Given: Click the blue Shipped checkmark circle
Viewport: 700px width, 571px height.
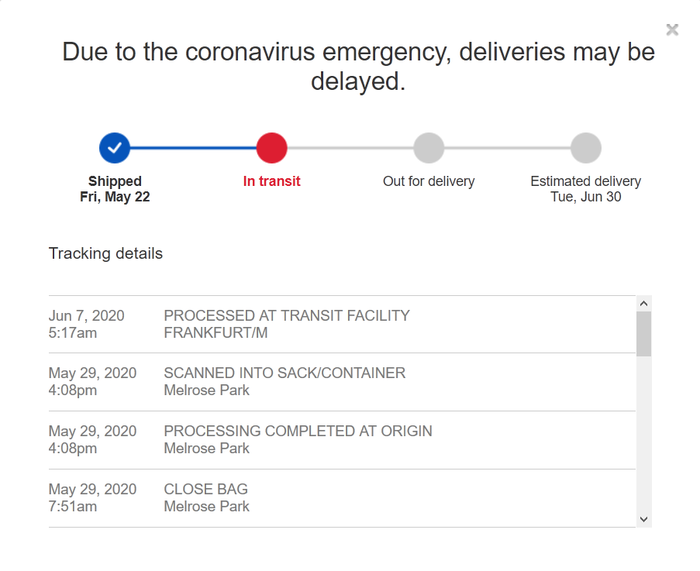Looking at the screenshot, I should [115, 148].
